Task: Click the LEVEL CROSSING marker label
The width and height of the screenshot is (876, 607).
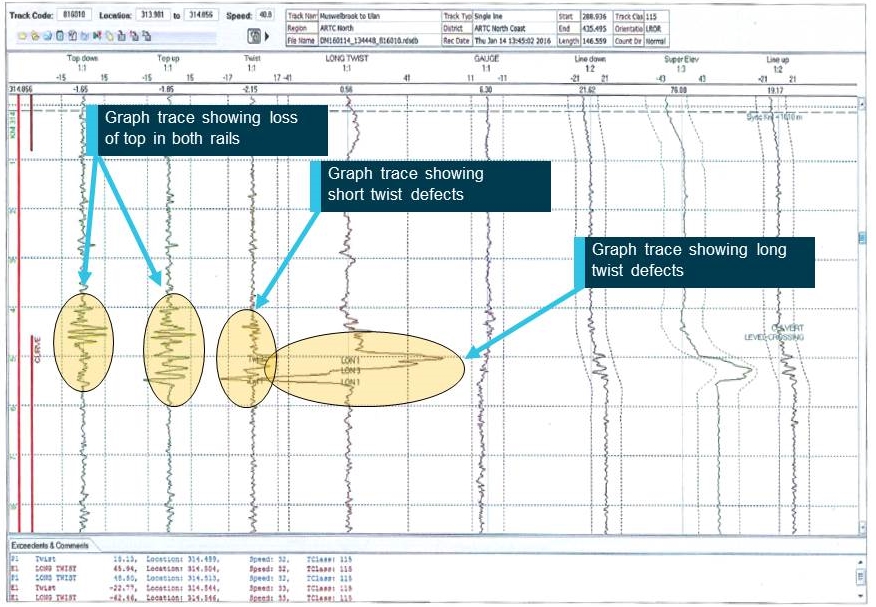Action: coord(774,337)
